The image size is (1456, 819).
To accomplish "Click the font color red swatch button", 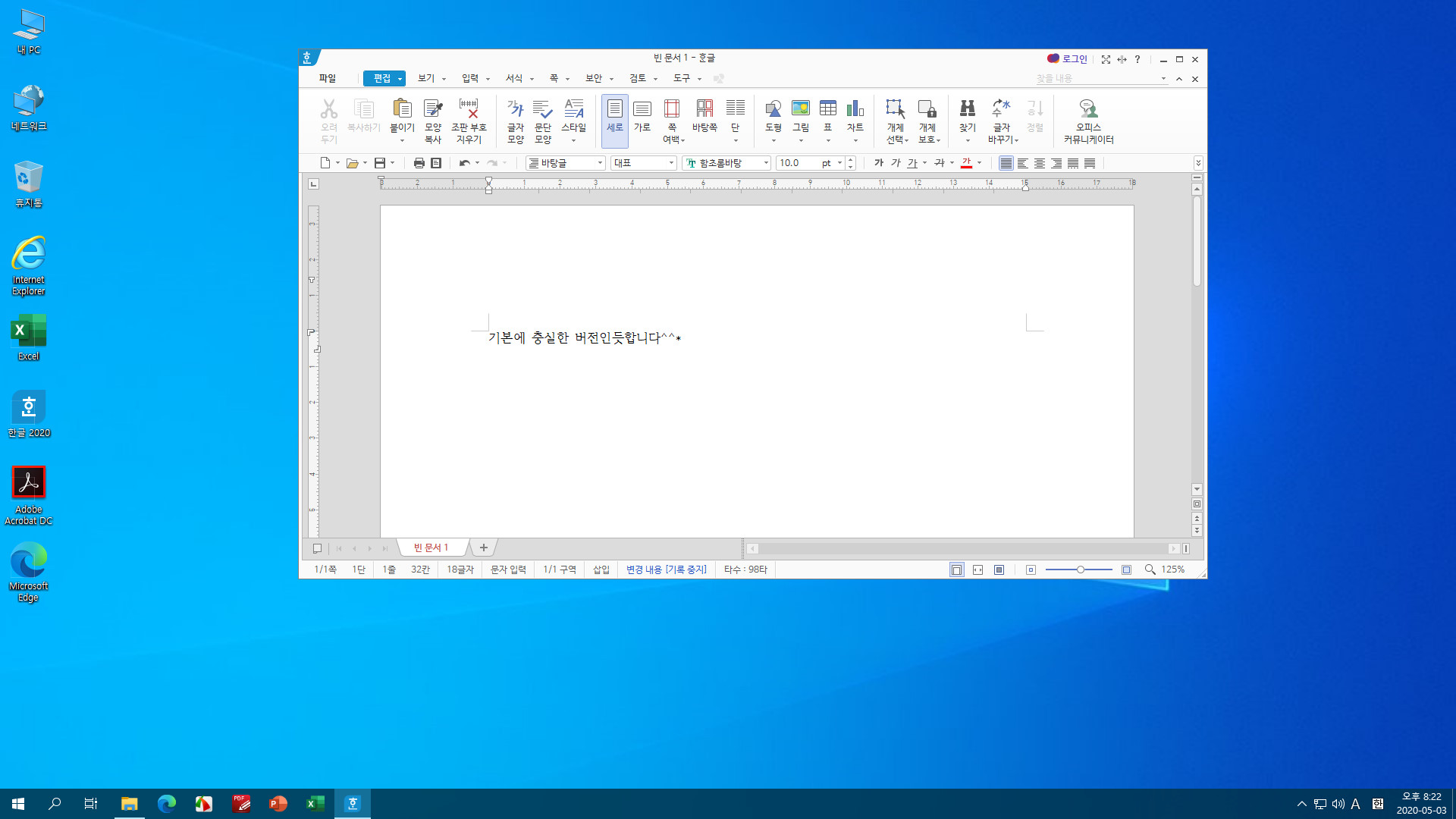I will pyautogui.click(x=966, y=163).
